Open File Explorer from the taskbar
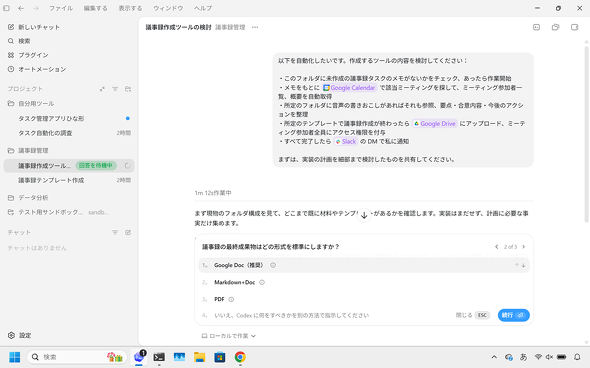Image resolution: width=590 pixels, height=368 pixels. (x=199, y=357)
